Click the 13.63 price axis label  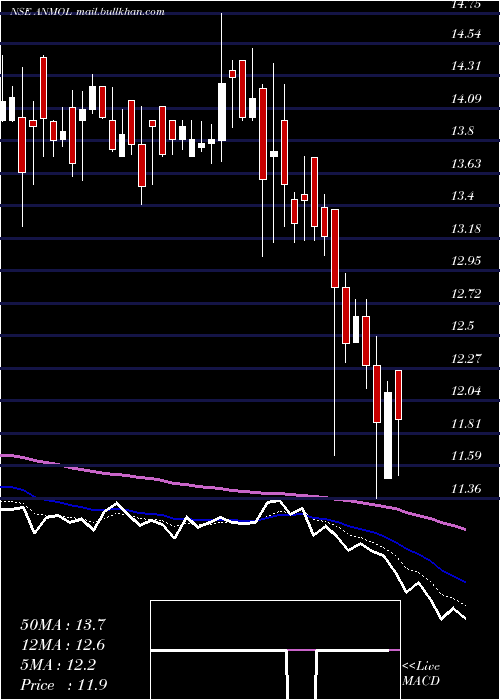click(x=466, y=164)
